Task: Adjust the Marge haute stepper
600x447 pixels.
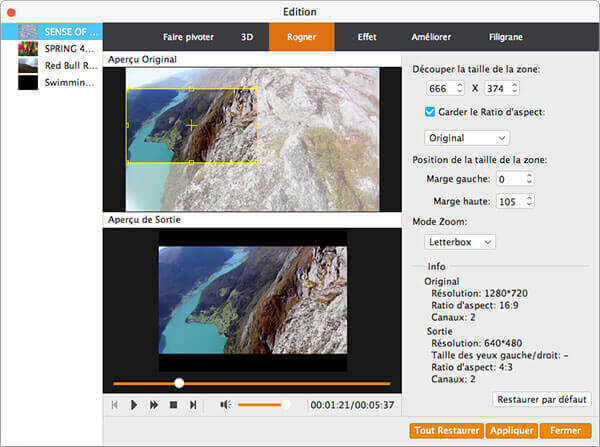Action: 529,201
